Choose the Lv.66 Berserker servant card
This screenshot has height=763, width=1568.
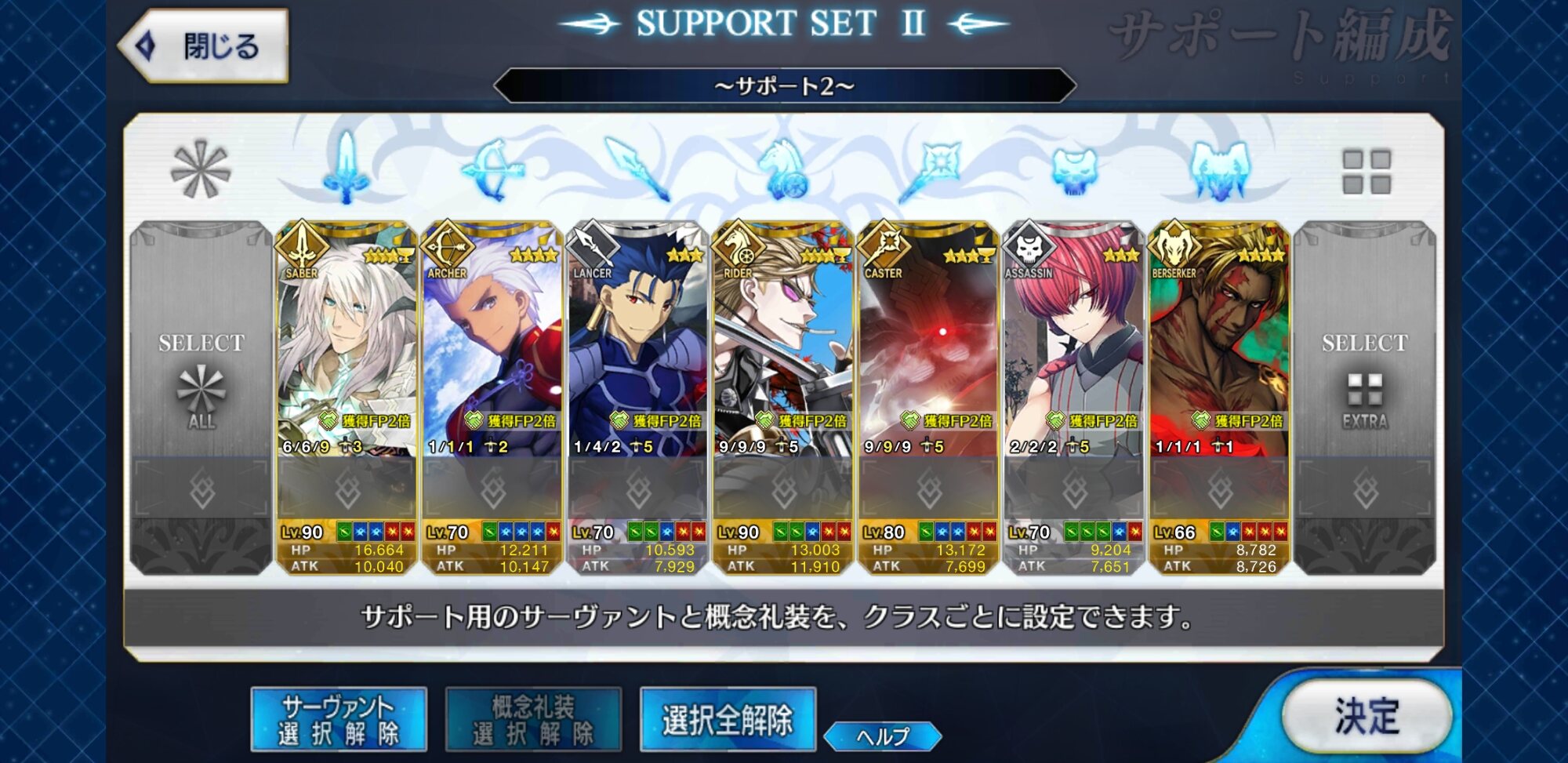1219,398
